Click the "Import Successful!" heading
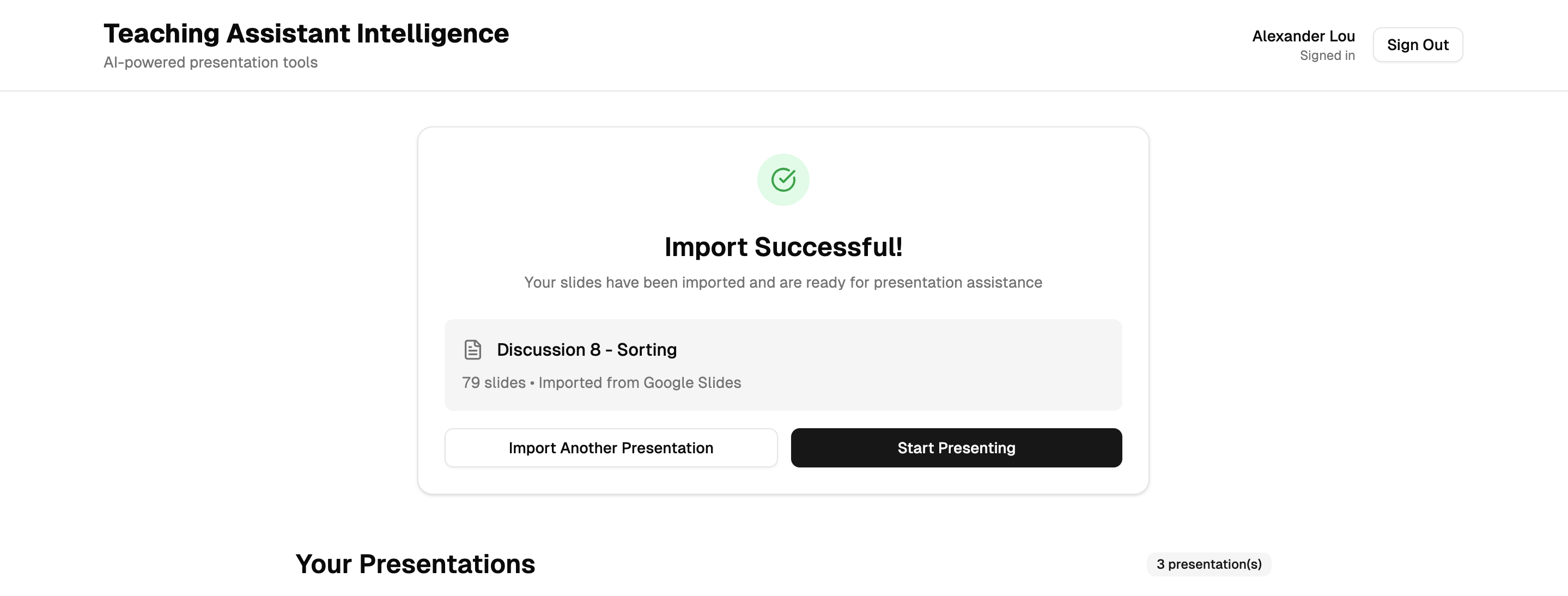The image size is (1568, 596). (x=783, y=247)
